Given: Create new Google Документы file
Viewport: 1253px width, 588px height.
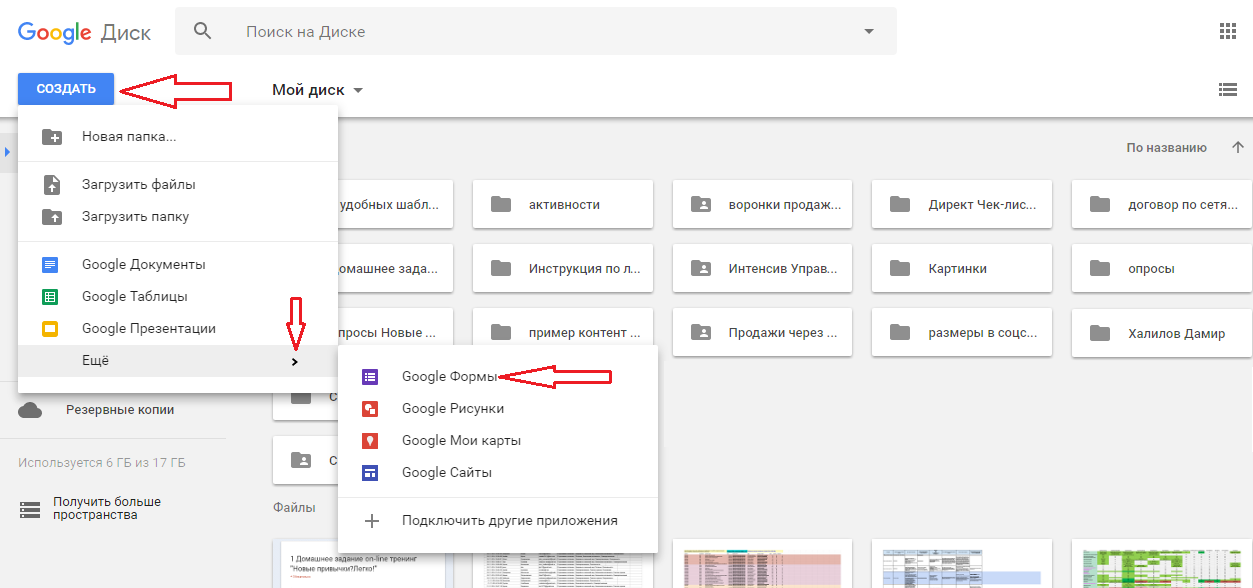Looking at the screenshot, I should [143, 265].
